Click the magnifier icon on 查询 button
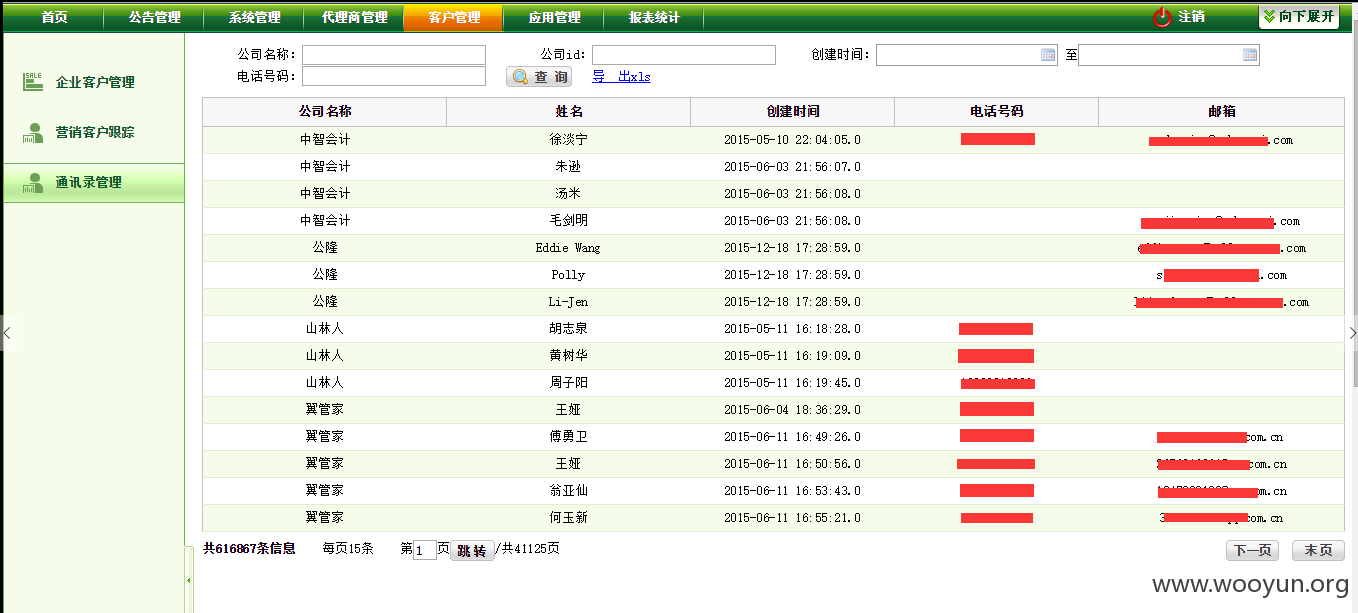 [x=520, y=77]
